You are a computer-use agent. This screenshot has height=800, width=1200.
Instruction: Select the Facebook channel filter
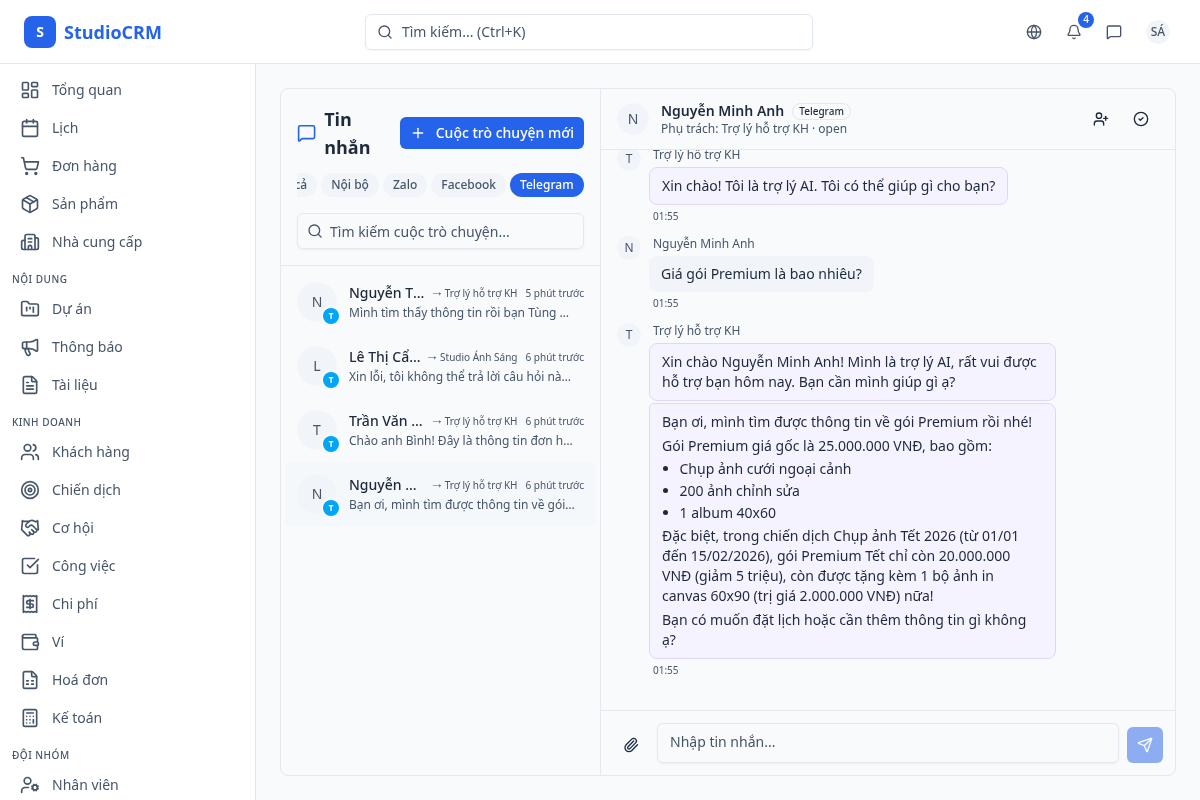click(x=468, y=185)
